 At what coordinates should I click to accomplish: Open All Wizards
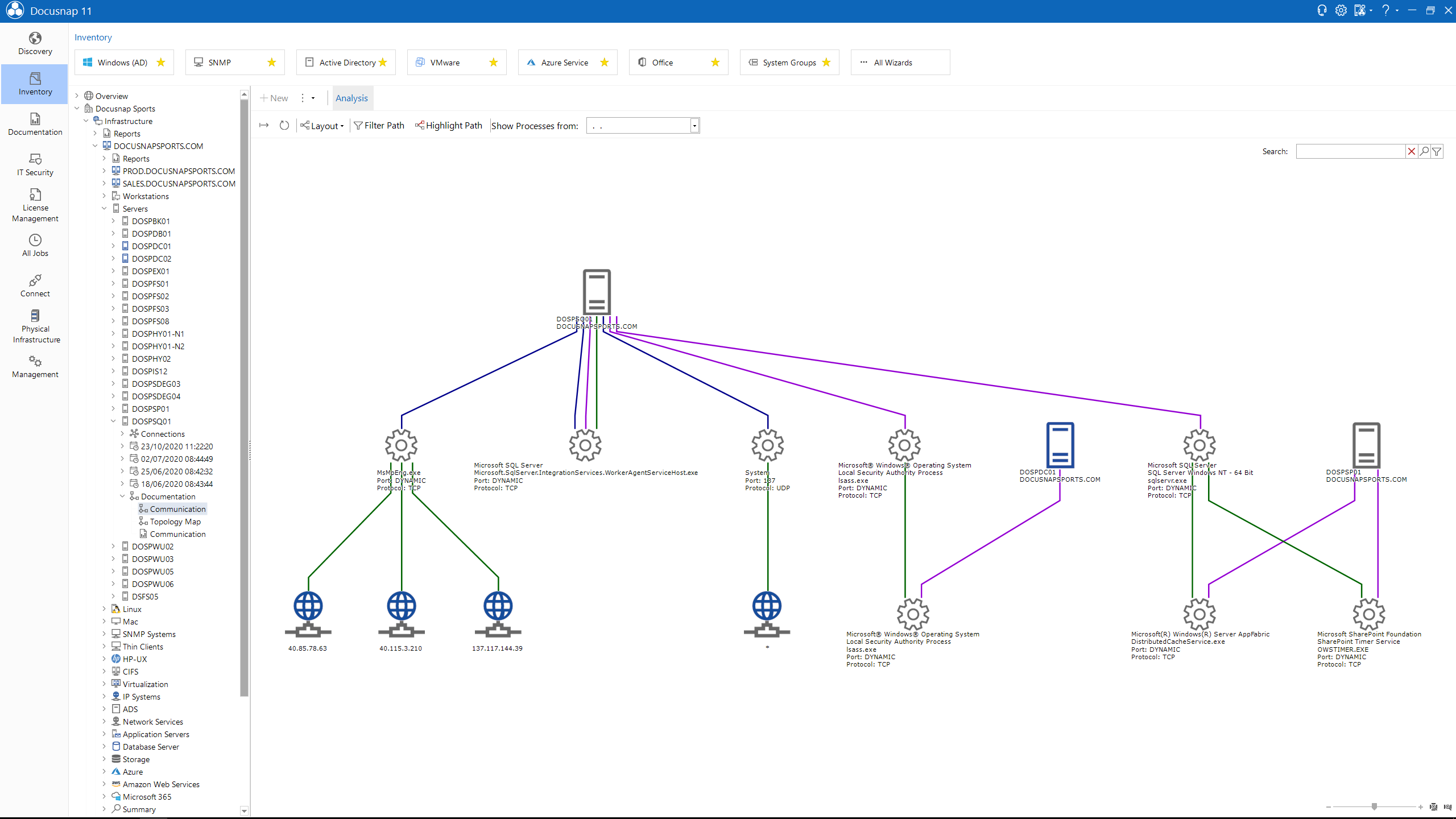[x=900, y=63]
